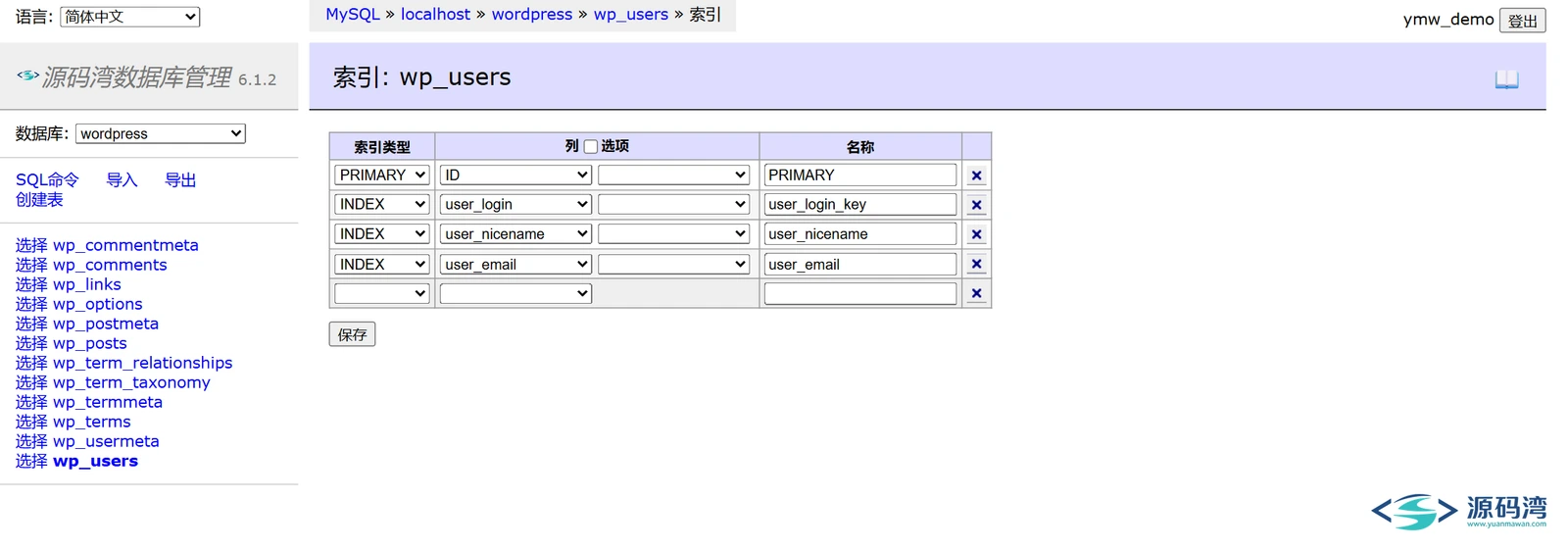Screen dimensions: 1568x550
Task: Open the user_login column dropdown
Action: point(515,204)
